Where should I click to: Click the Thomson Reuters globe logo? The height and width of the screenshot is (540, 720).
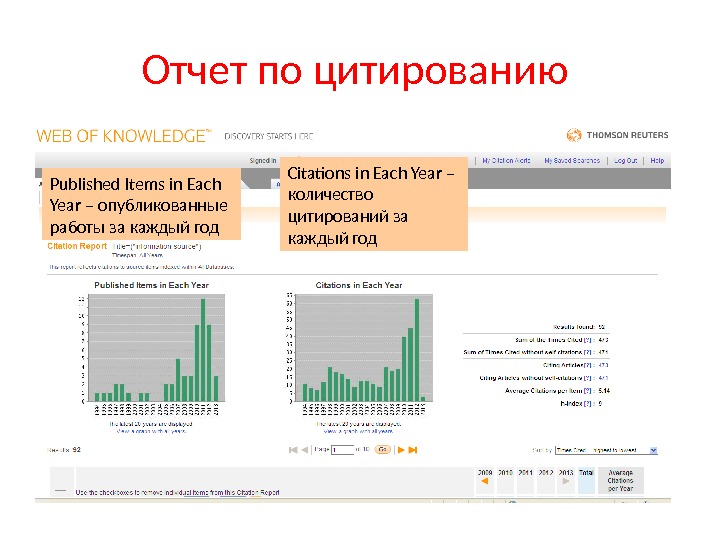tap(574, 135)
